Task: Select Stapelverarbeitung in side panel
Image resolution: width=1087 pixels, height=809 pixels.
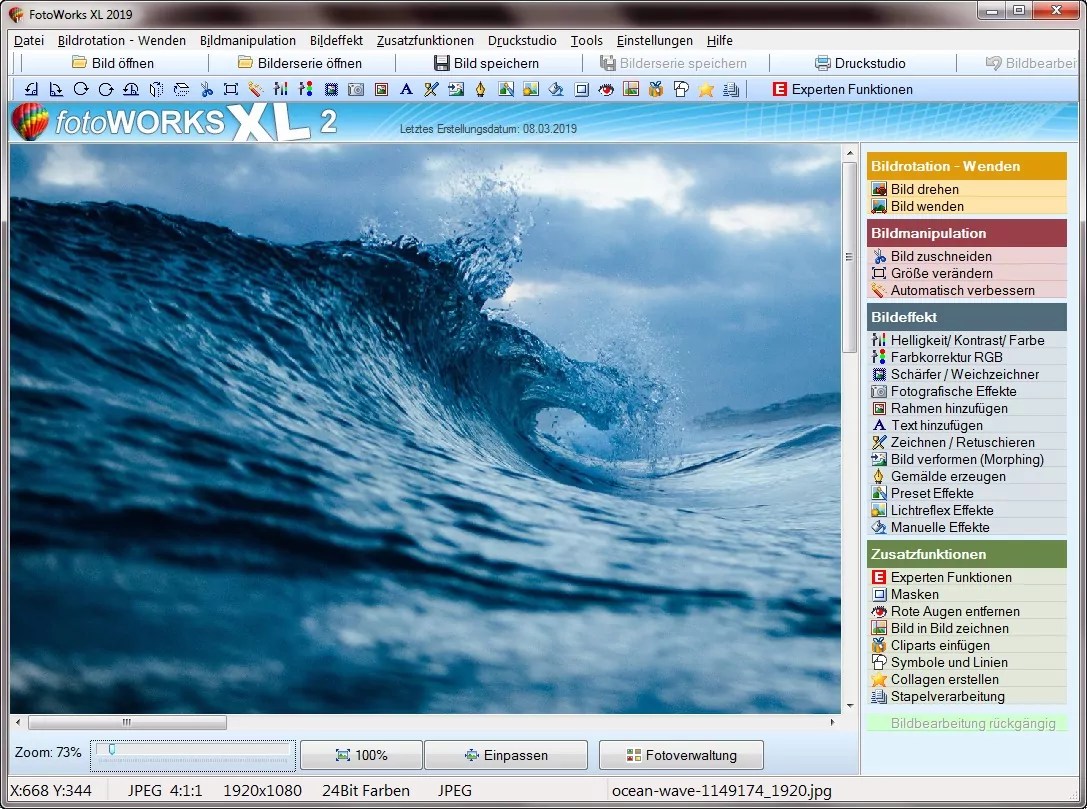Action: coord(966,697)
